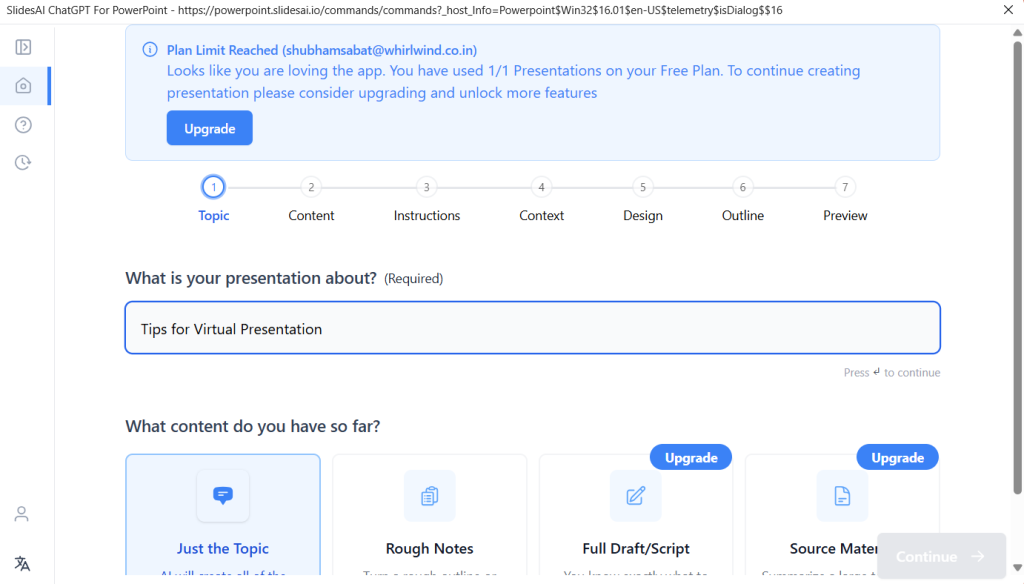Click the Continue button
1024x584 pixels.
940,557
